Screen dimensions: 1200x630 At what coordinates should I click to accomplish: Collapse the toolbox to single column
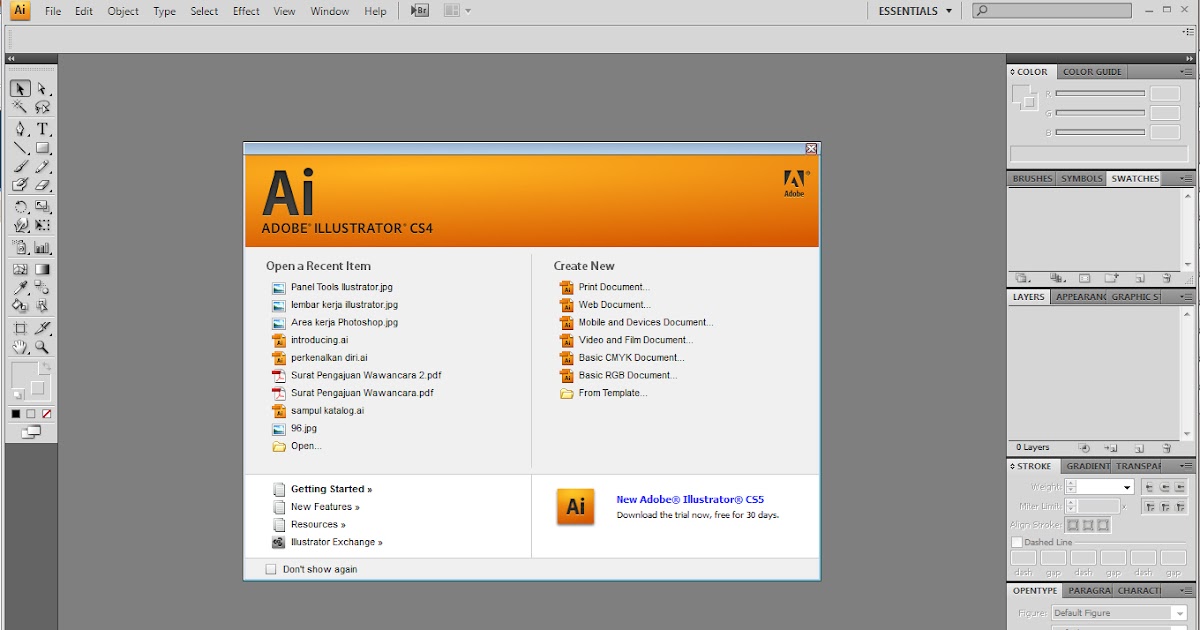(12, 59)
